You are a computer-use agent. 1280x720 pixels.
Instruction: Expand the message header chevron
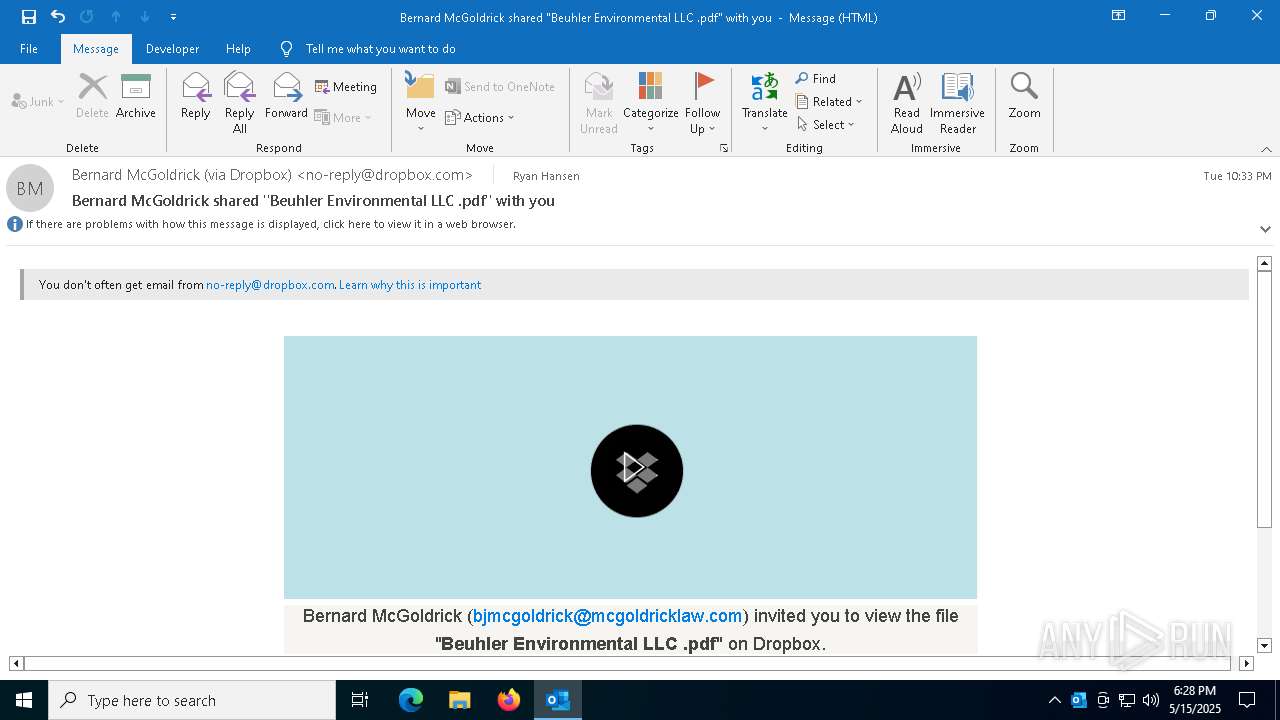[x=1265, y=229]
